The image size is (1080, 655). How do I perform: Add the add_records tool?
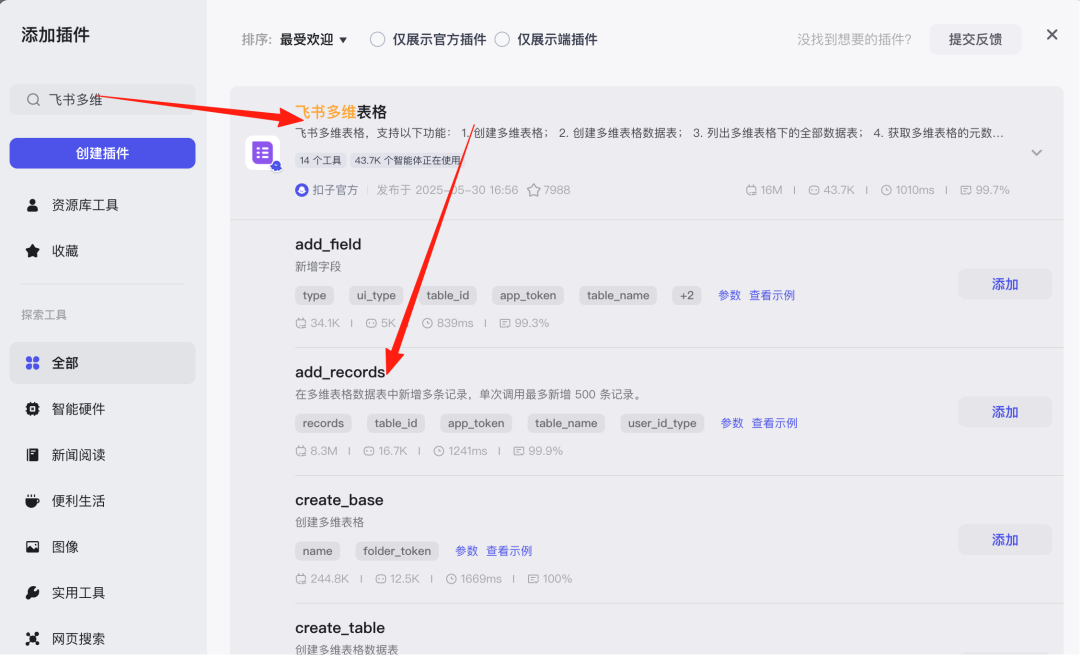point(1004,412)
